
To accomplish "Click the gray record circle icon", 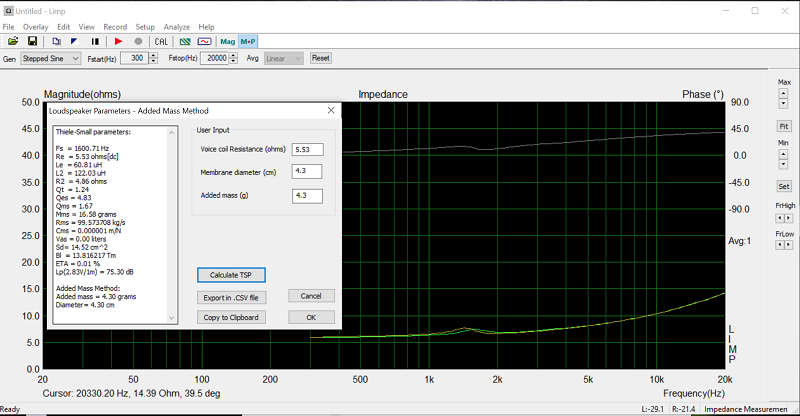I will coord(138,41).
